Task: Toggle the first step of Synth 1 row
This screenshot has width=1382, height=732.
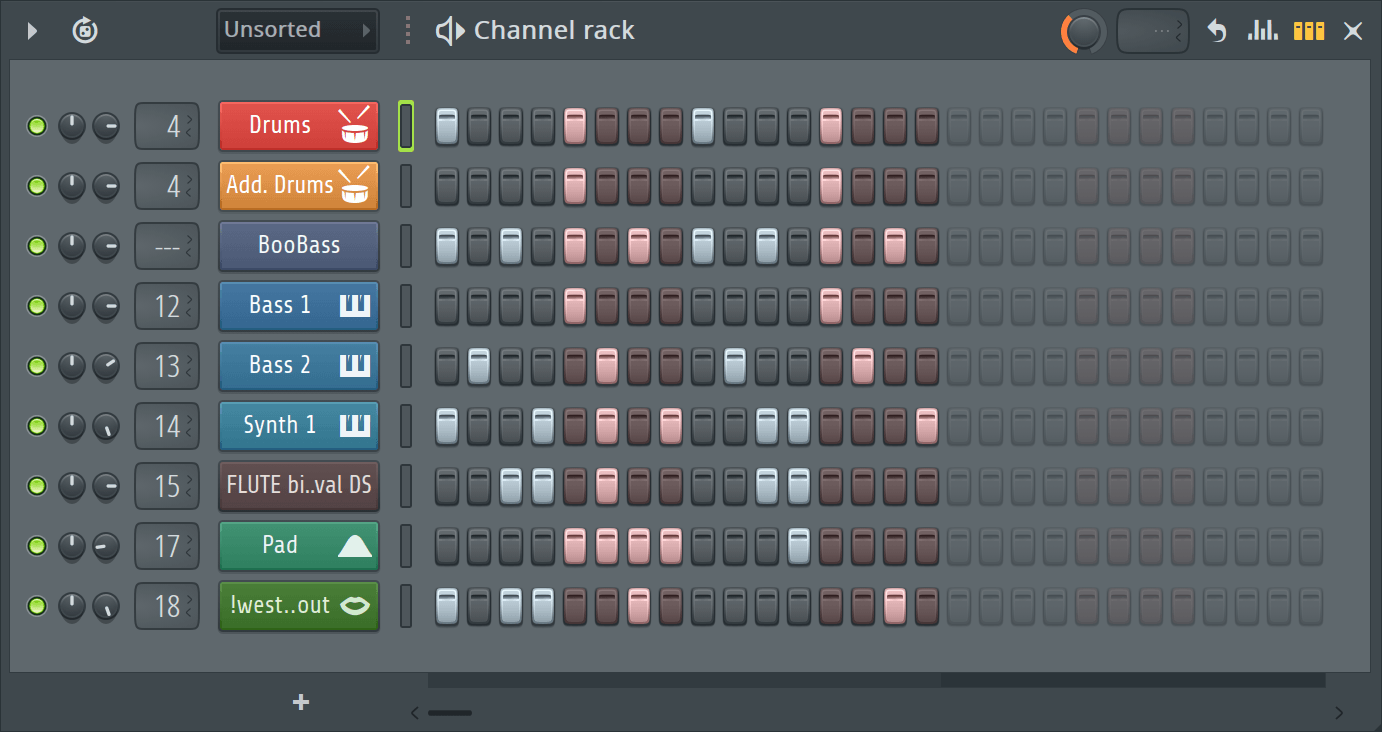Action: [447, 426]
